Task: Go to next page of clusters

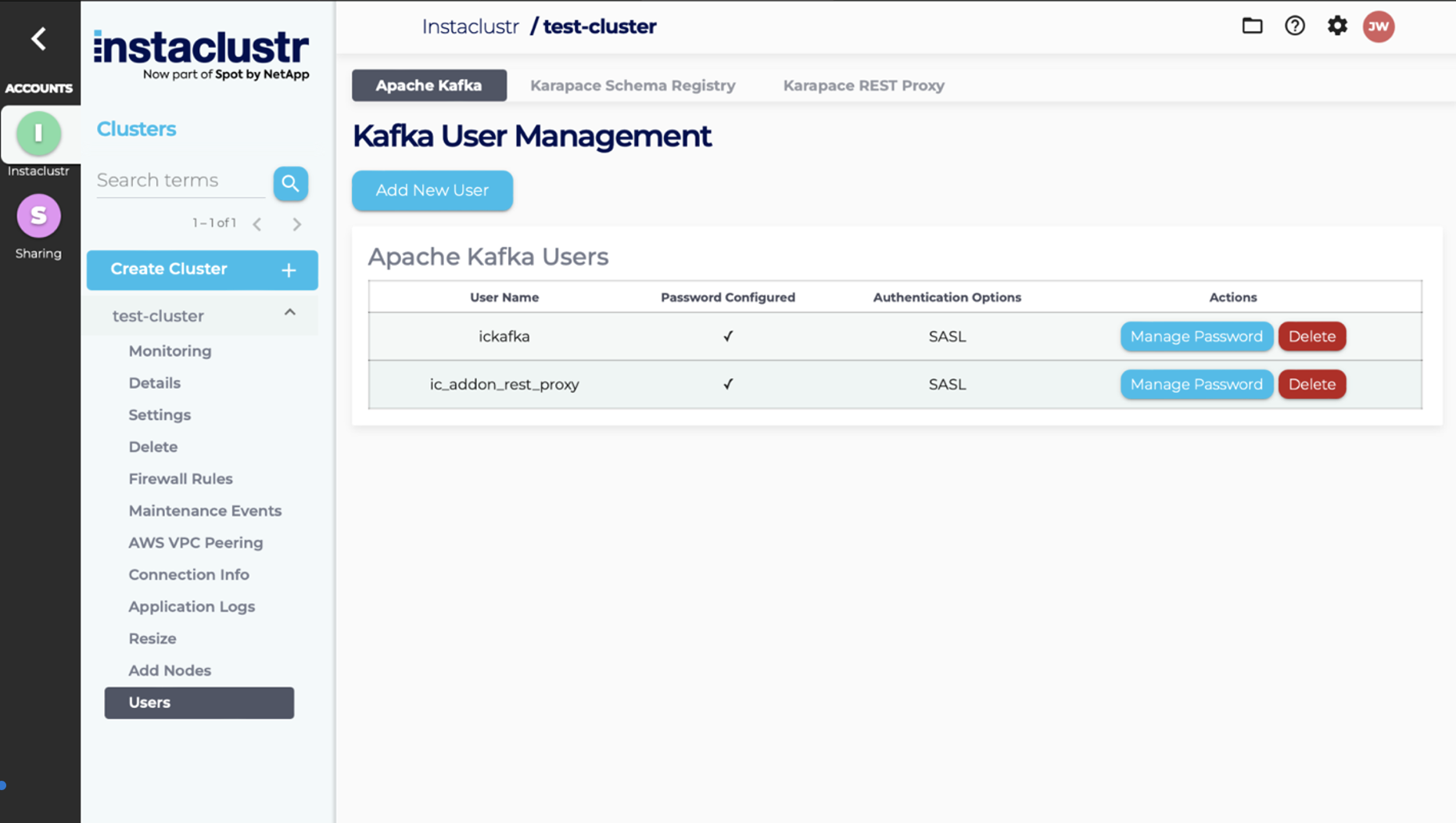Action: pyautogui.click(x=297, y=224)
